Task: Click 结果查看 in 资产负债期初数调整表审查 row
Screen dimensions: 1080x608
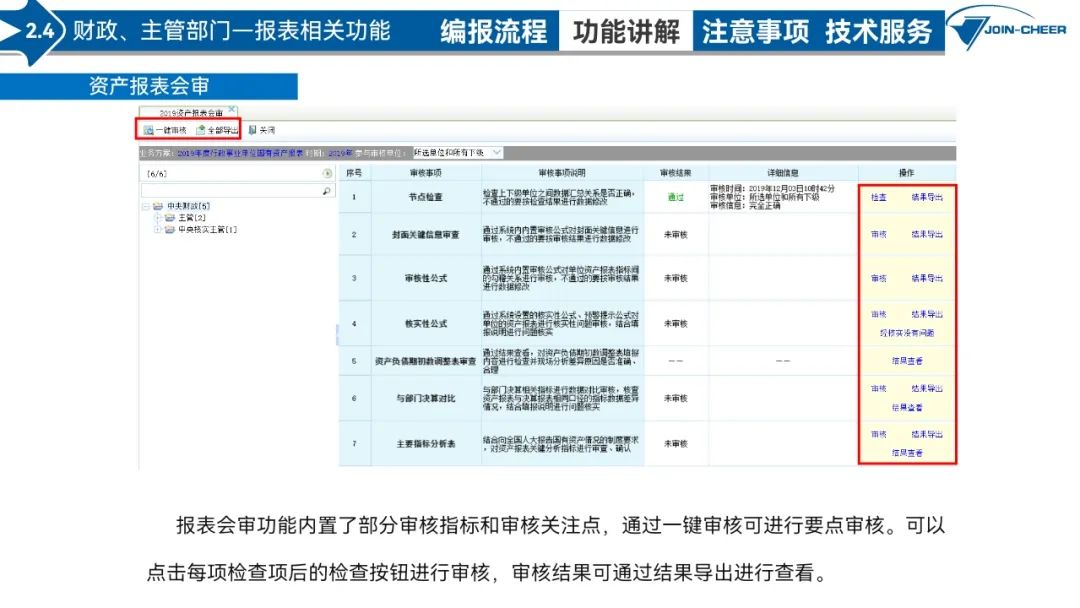Action: pyautogui.click(x=906, y=361)
